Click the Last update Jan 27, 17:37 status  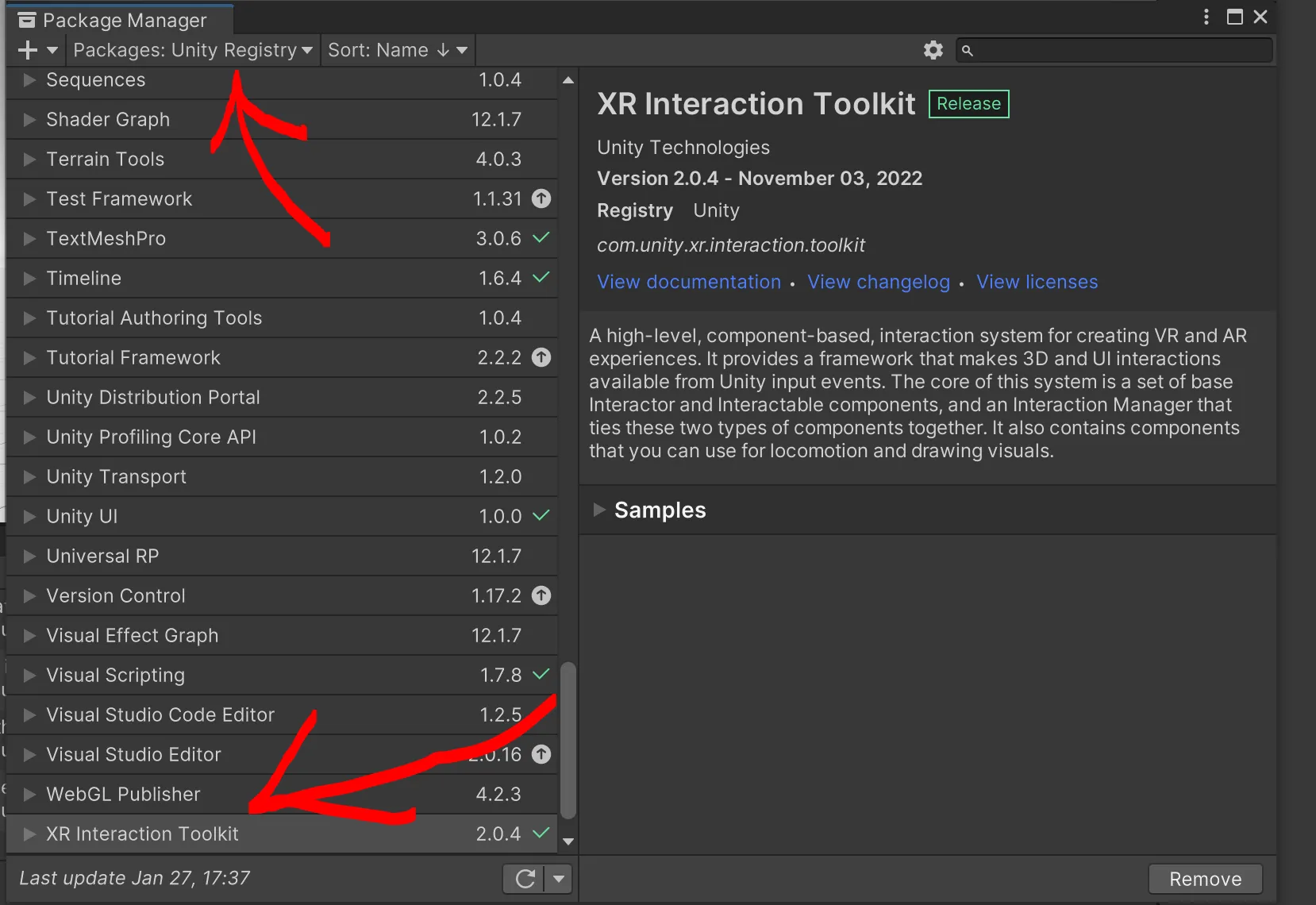pyautogui.click(x=134, y=878)
